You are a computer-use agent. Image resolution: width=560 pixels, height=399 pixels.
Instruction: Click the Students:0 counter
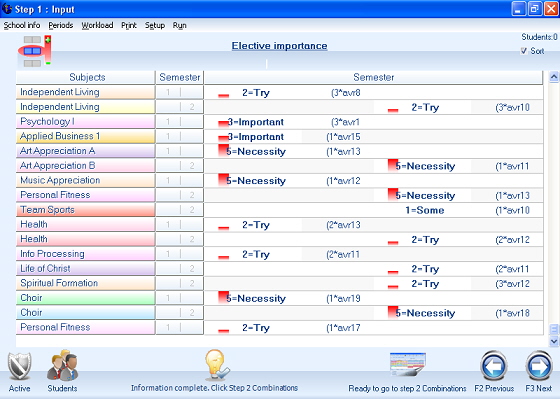[539, 37]
